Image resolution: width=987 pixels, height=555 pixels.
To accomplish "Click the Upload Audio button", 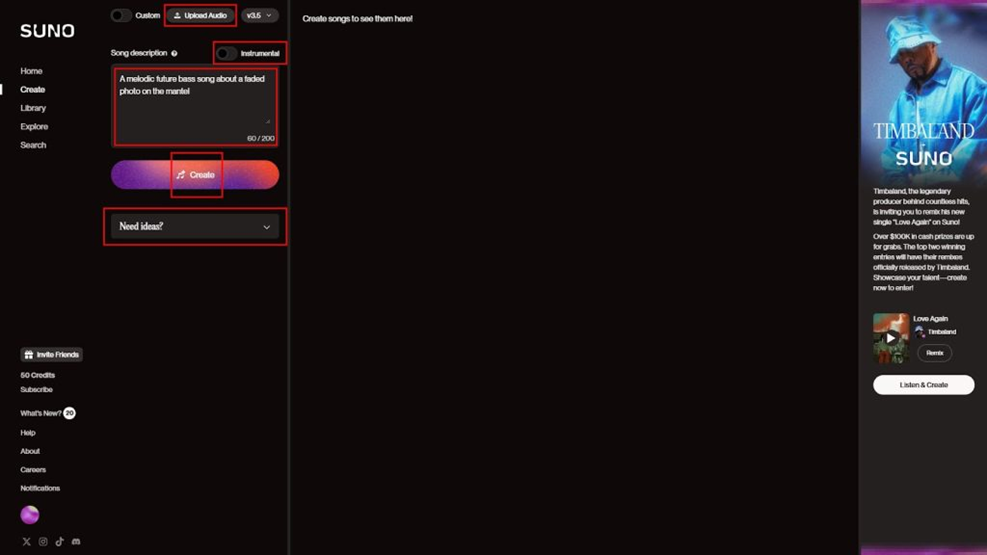I will point(201,15).
